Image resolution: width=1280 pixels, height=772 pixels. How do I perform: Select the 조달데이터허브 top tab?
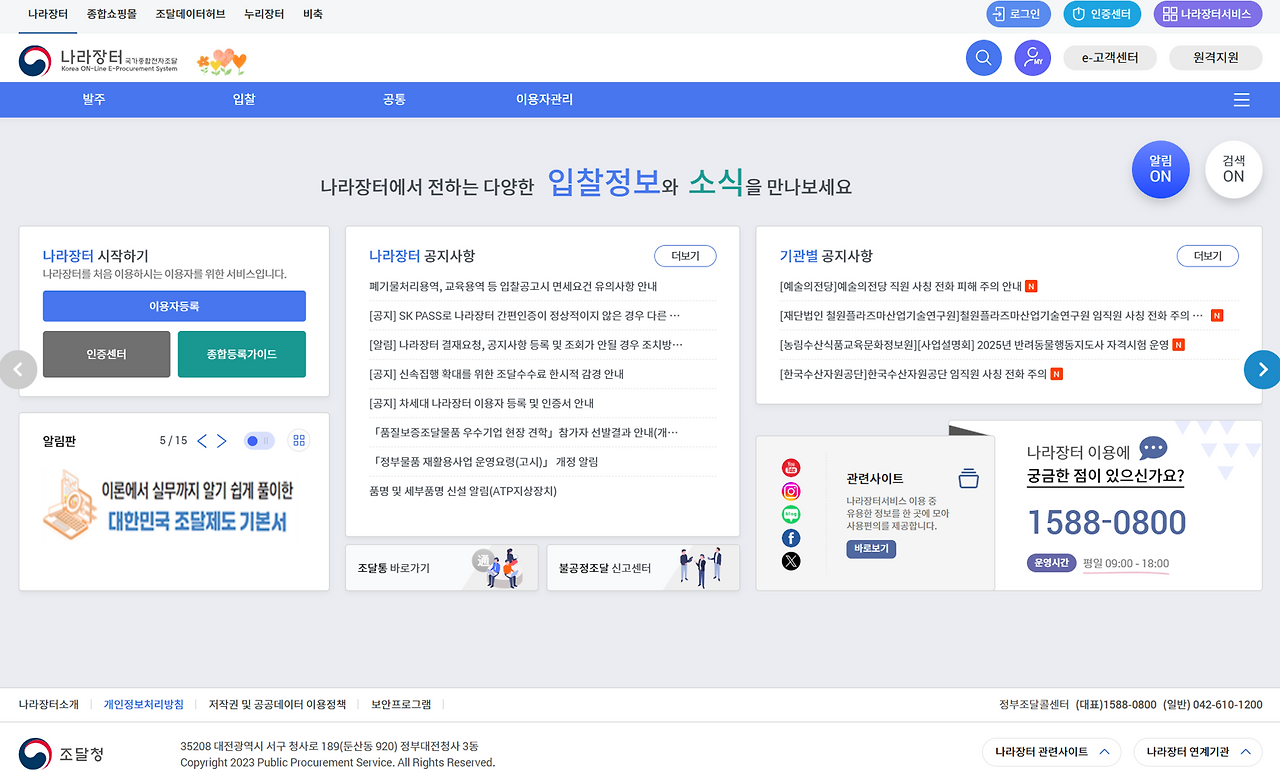pos(190,15)
